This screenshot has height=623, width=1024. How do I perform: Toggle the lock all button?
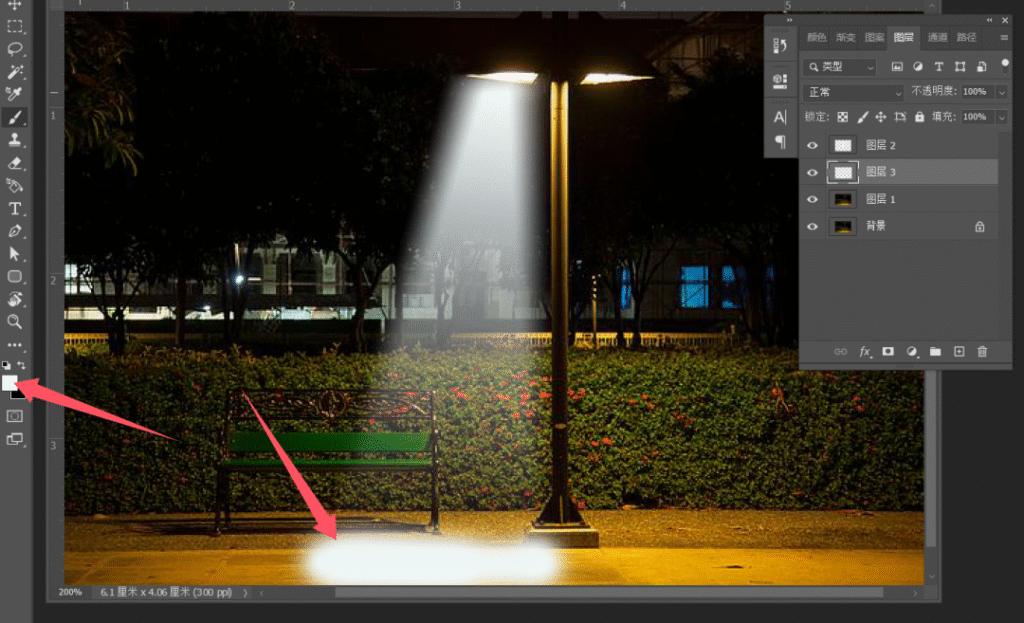920,117
